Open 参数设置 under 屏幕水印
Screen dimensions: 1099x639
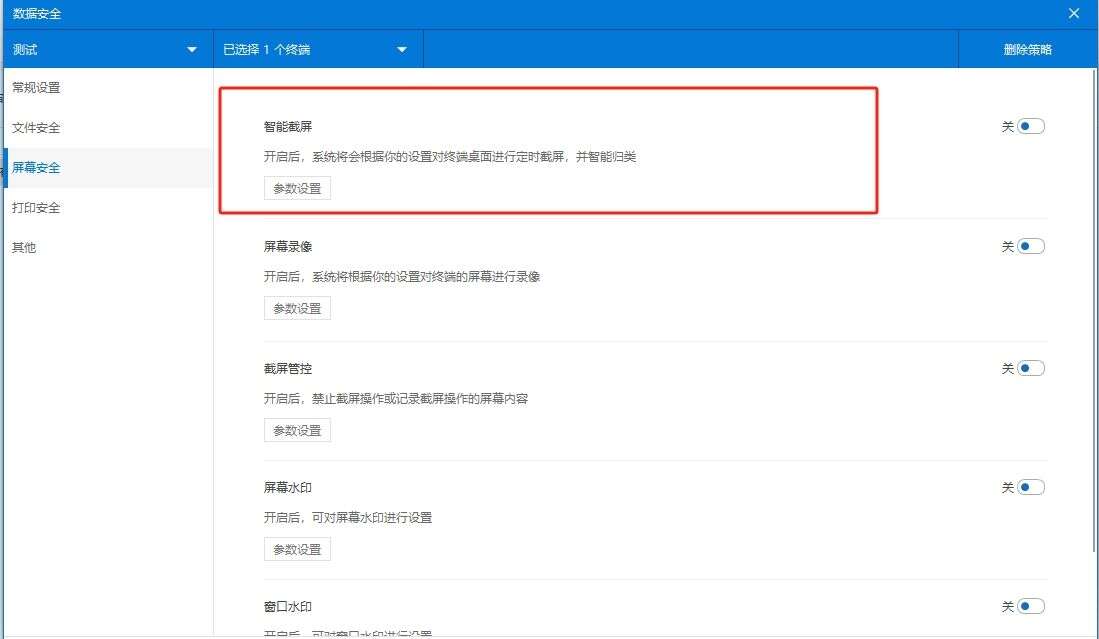[x=297, y=548]
